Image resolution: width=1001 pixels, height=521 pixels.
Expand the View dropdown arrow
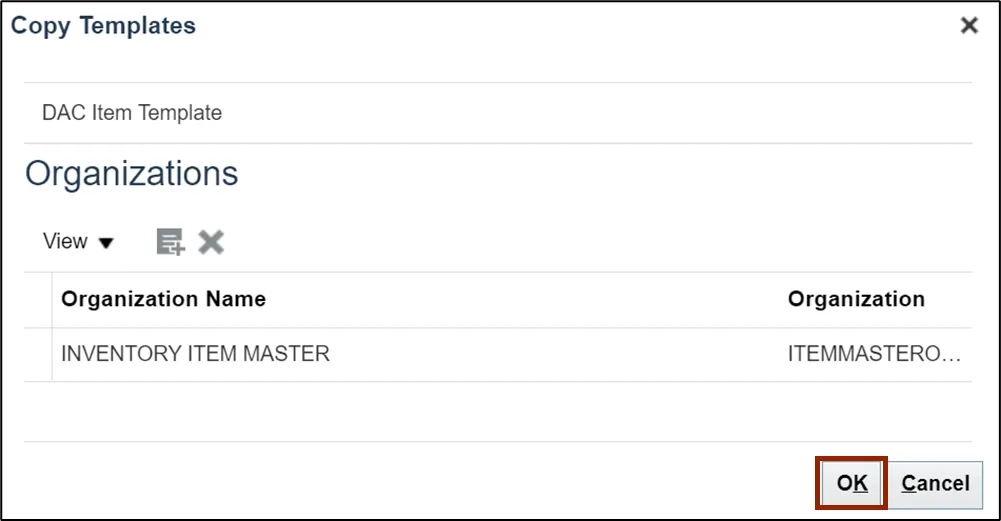[x=106, y=243]
